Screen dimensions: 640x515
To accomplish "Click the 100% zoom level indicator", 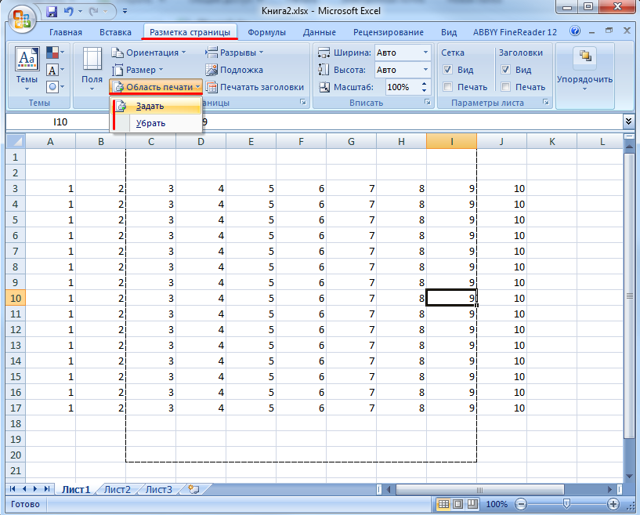I will click(x=497, y=504).
